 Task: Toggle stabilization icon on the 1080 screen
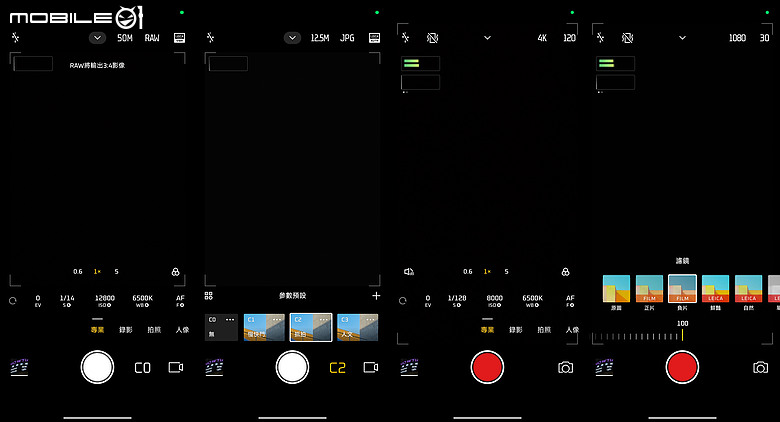tap(627, 38)
